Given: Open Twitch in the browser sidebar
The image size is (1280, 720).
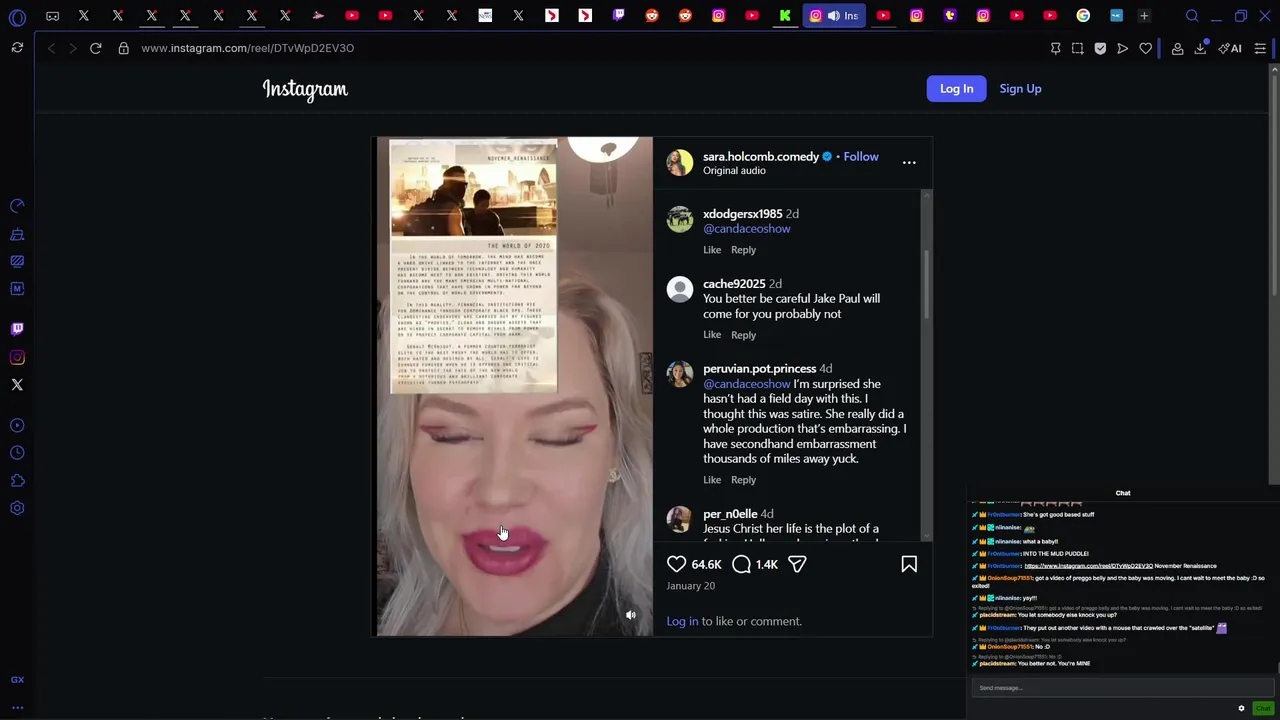Looking at the screenshot, I should pyautogui.click(x=17, y=328).
